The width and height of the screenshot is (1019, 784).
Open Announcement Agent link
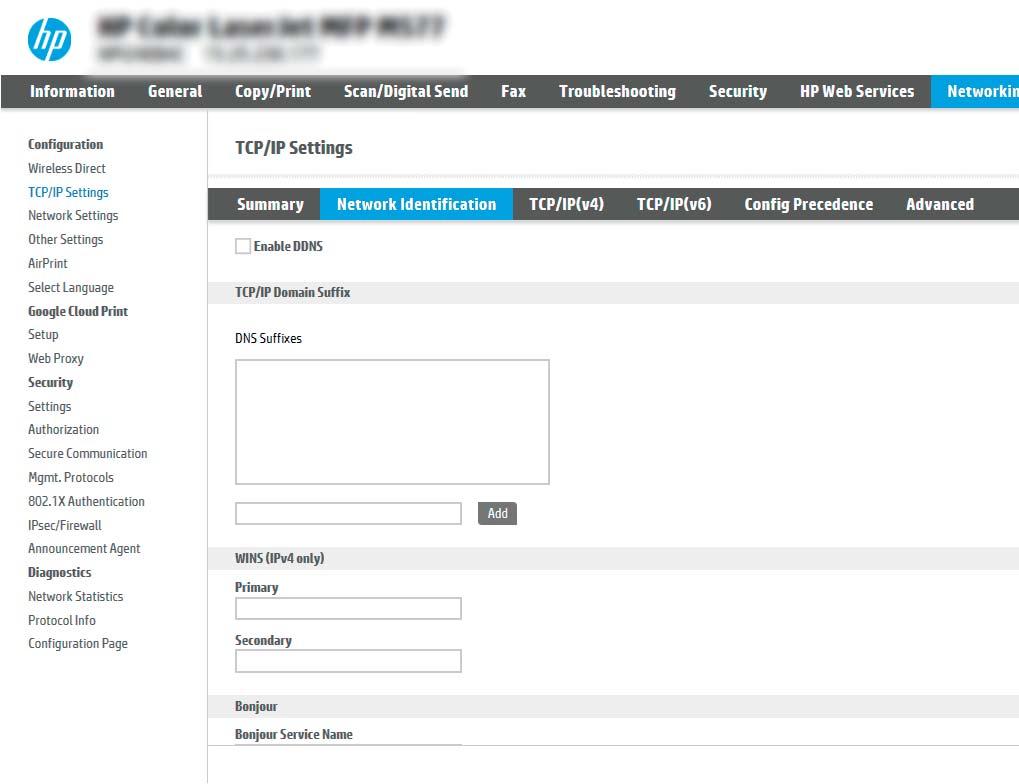pyautogui.click(x=84, y=549)
